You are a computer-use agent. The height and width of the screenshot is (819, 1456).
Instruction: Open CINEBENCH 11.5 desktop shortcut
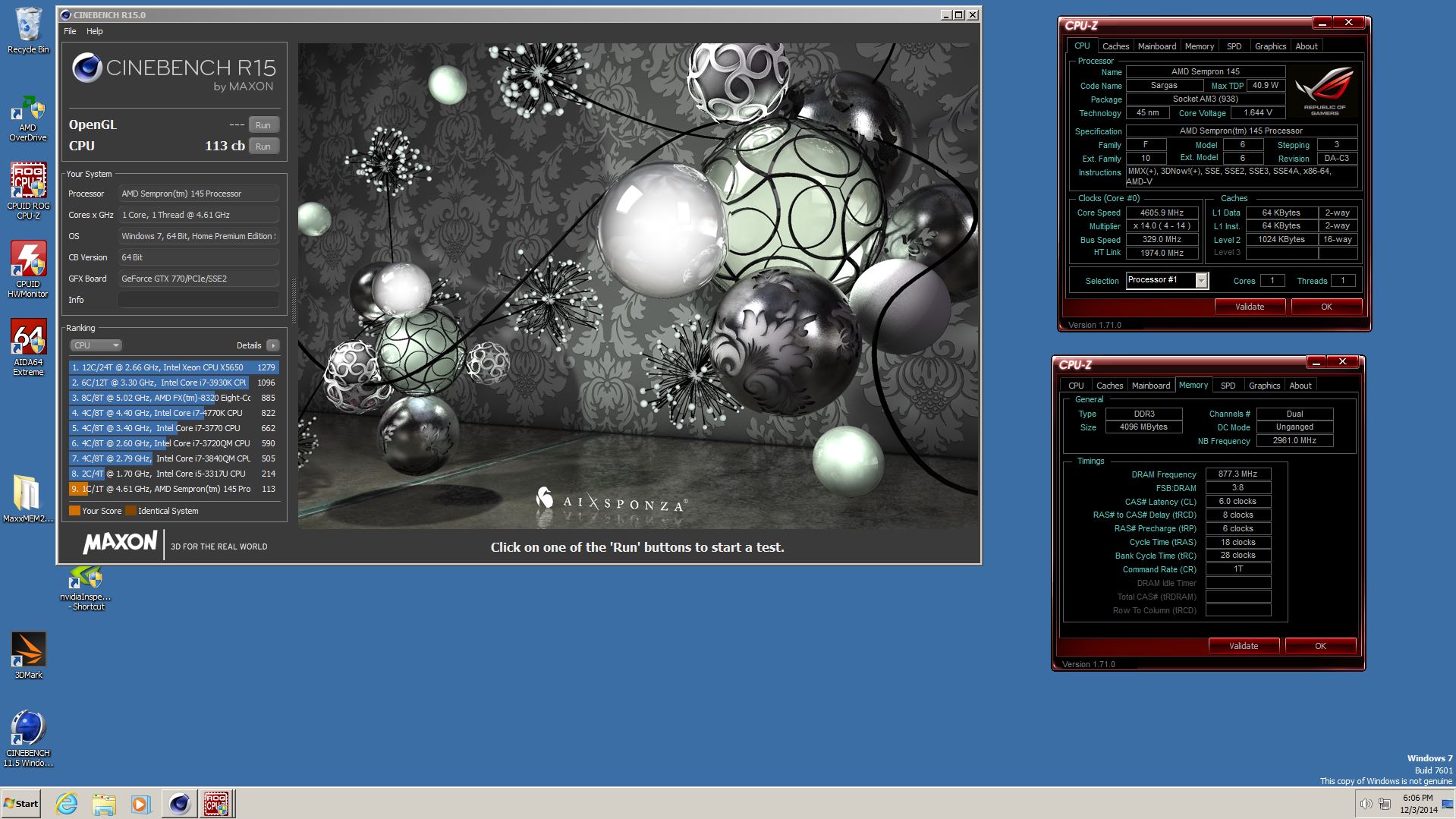(x=28, y=738)
